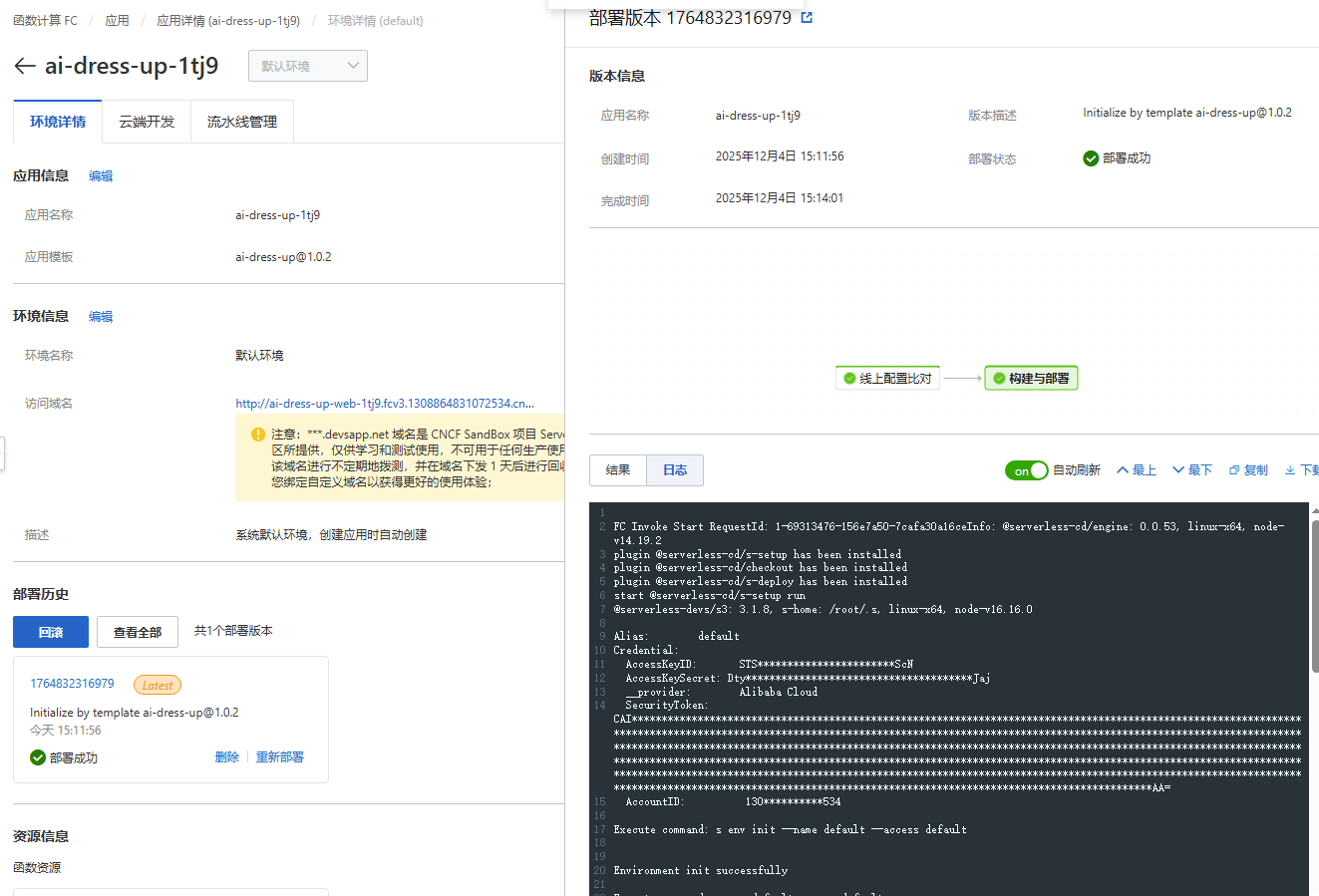Click 重新部署 to redeploy this version
The image size is (1319, 896).
tap(279, 756)
